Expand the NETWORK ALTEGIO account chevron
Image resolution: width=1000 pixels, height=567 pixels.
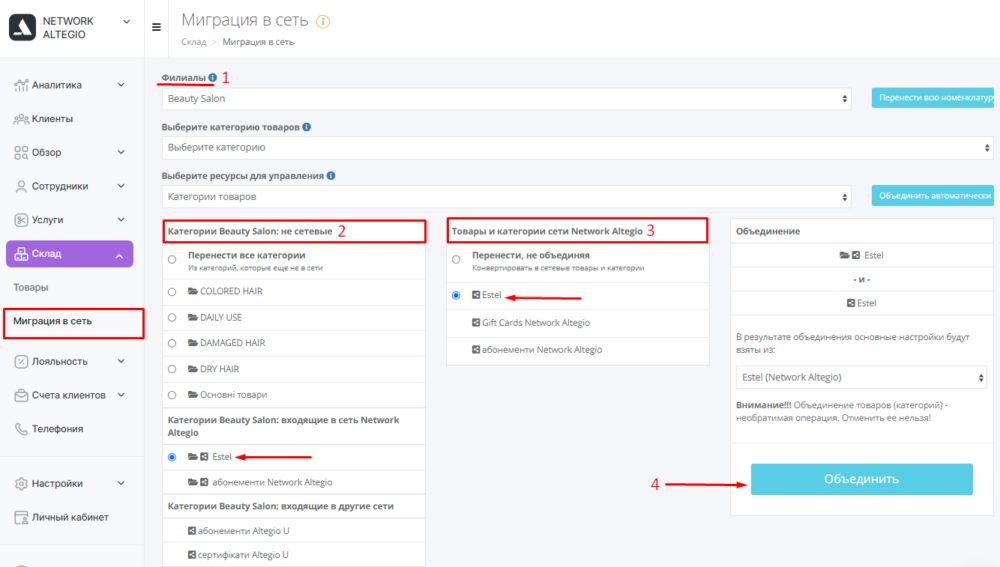[x=126, y=22]
